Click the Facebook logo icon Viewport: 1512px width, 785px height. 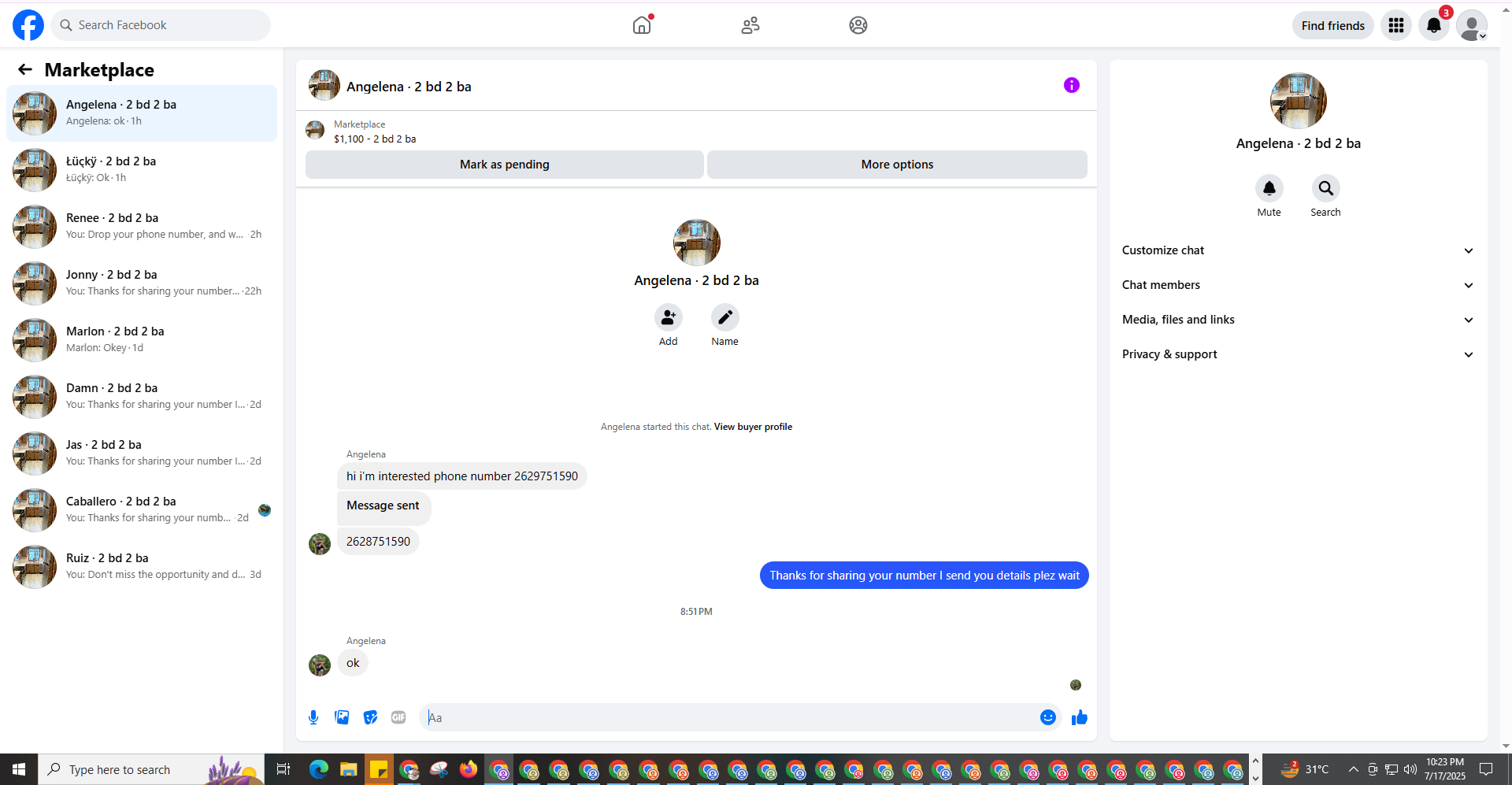click(28, 25)
